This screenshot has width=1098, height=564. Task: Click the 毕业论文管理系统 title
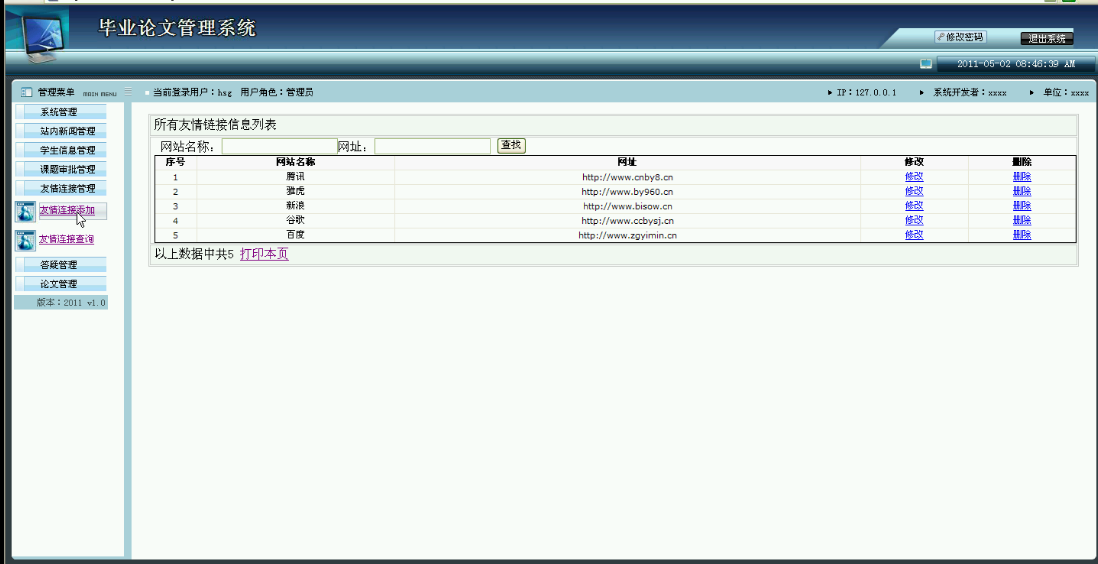pos(177,28)
